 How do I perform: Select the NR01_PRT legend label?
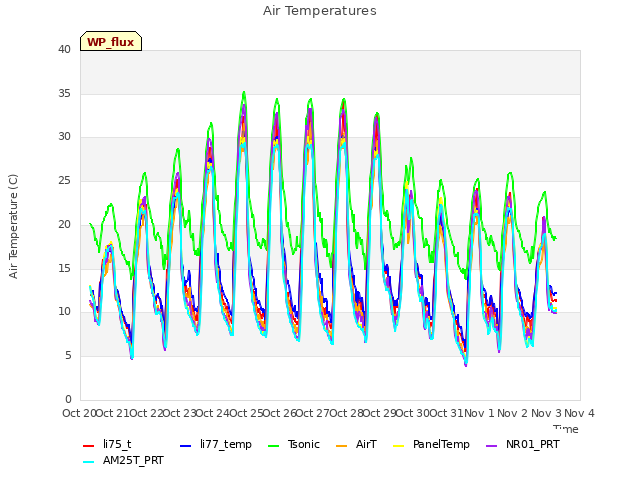(533, 444)
